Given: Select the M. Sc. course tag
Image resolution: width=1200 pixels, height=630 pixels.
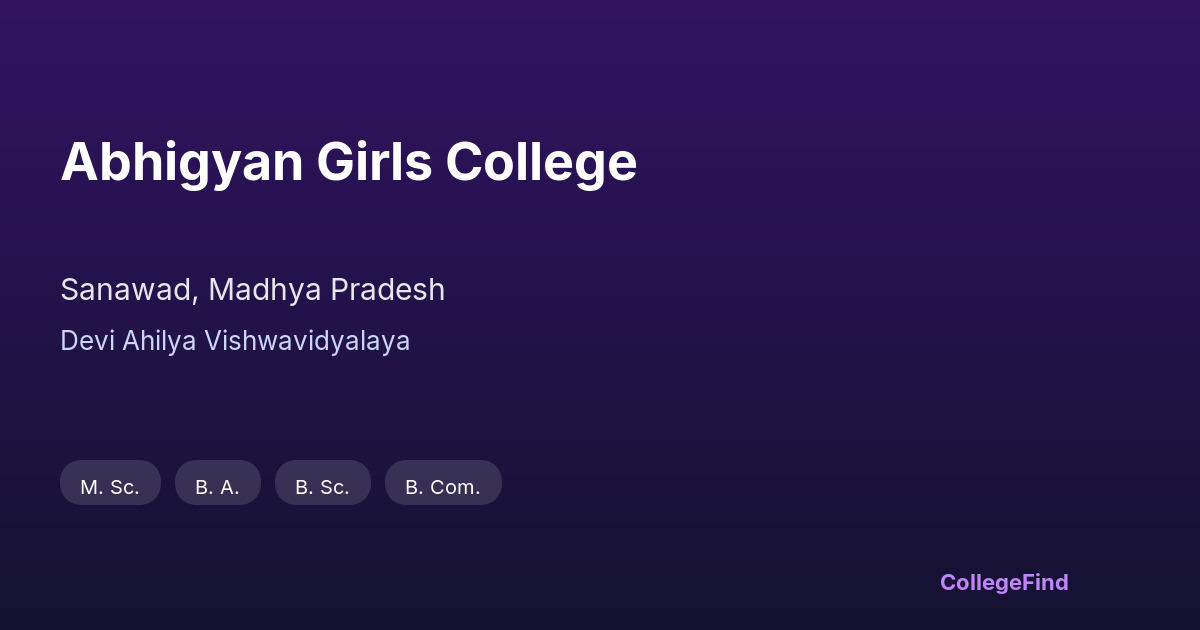Looking at the screenshot, I should 110,483.
